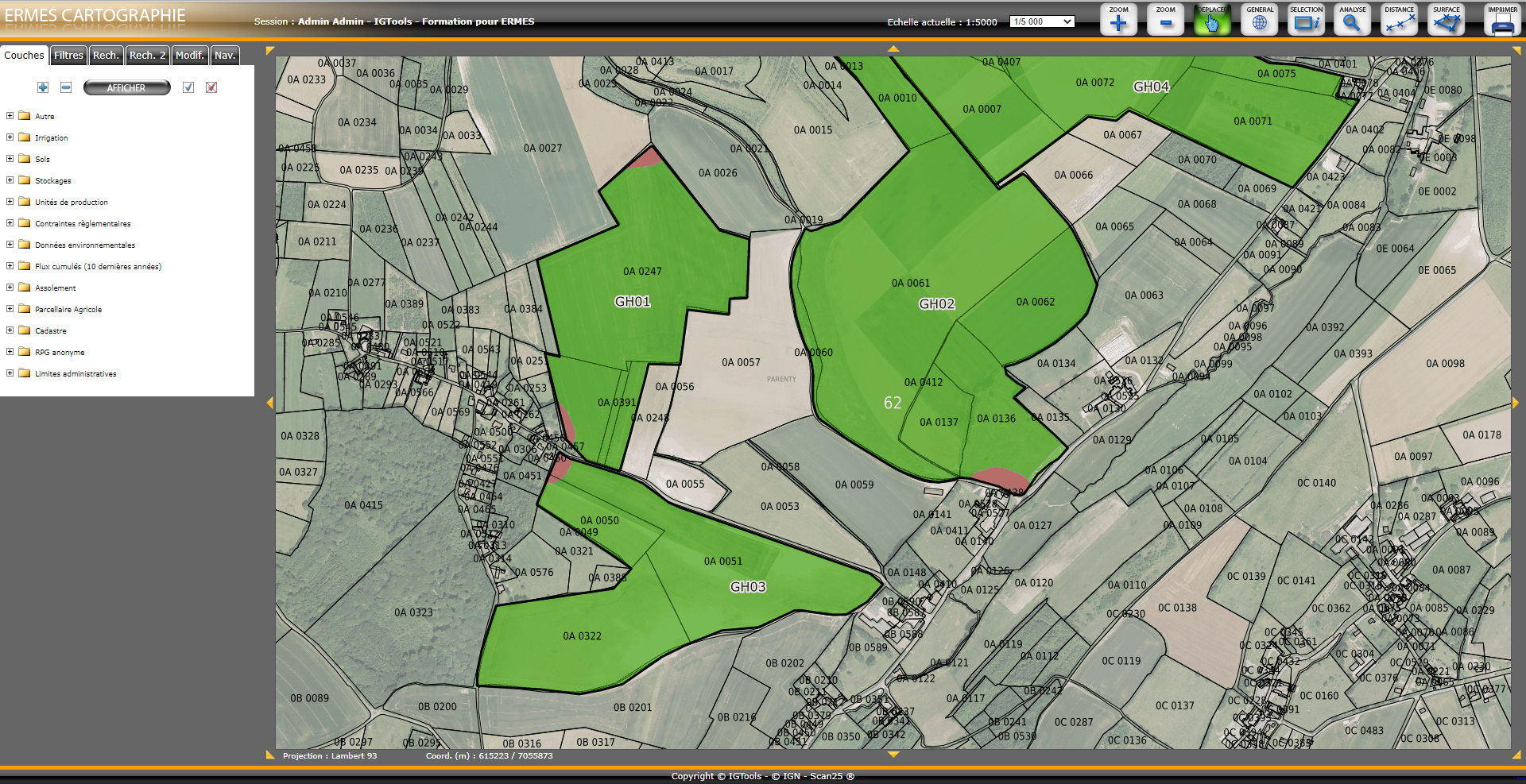Open the Nav. tab
This screenshot has width=1526, height=784.
[225, 56]
